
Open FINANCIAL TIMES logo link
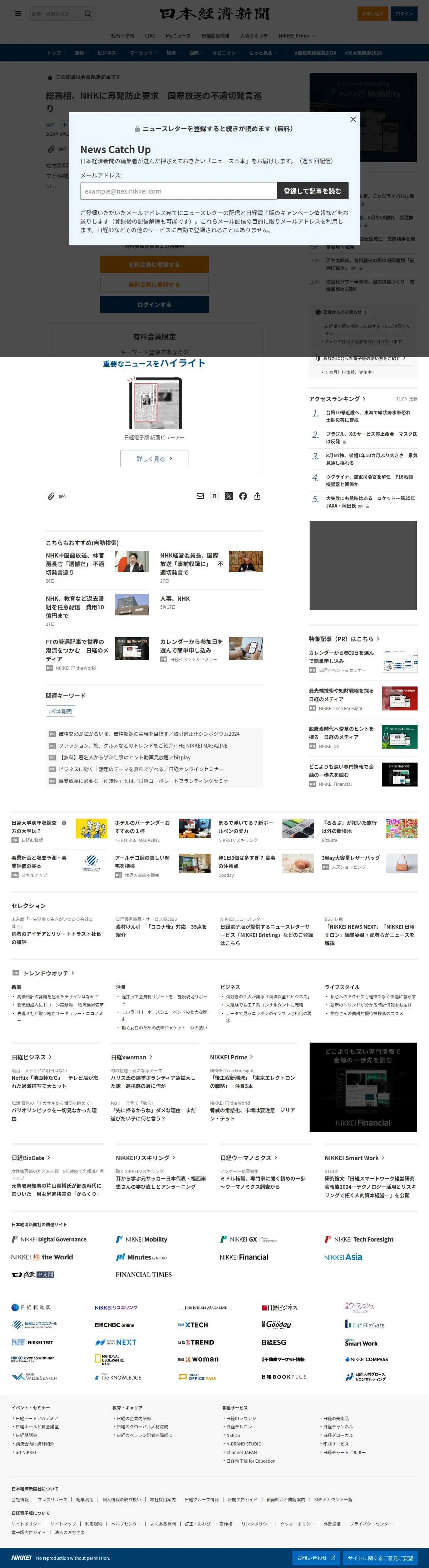coord(144,1274)
